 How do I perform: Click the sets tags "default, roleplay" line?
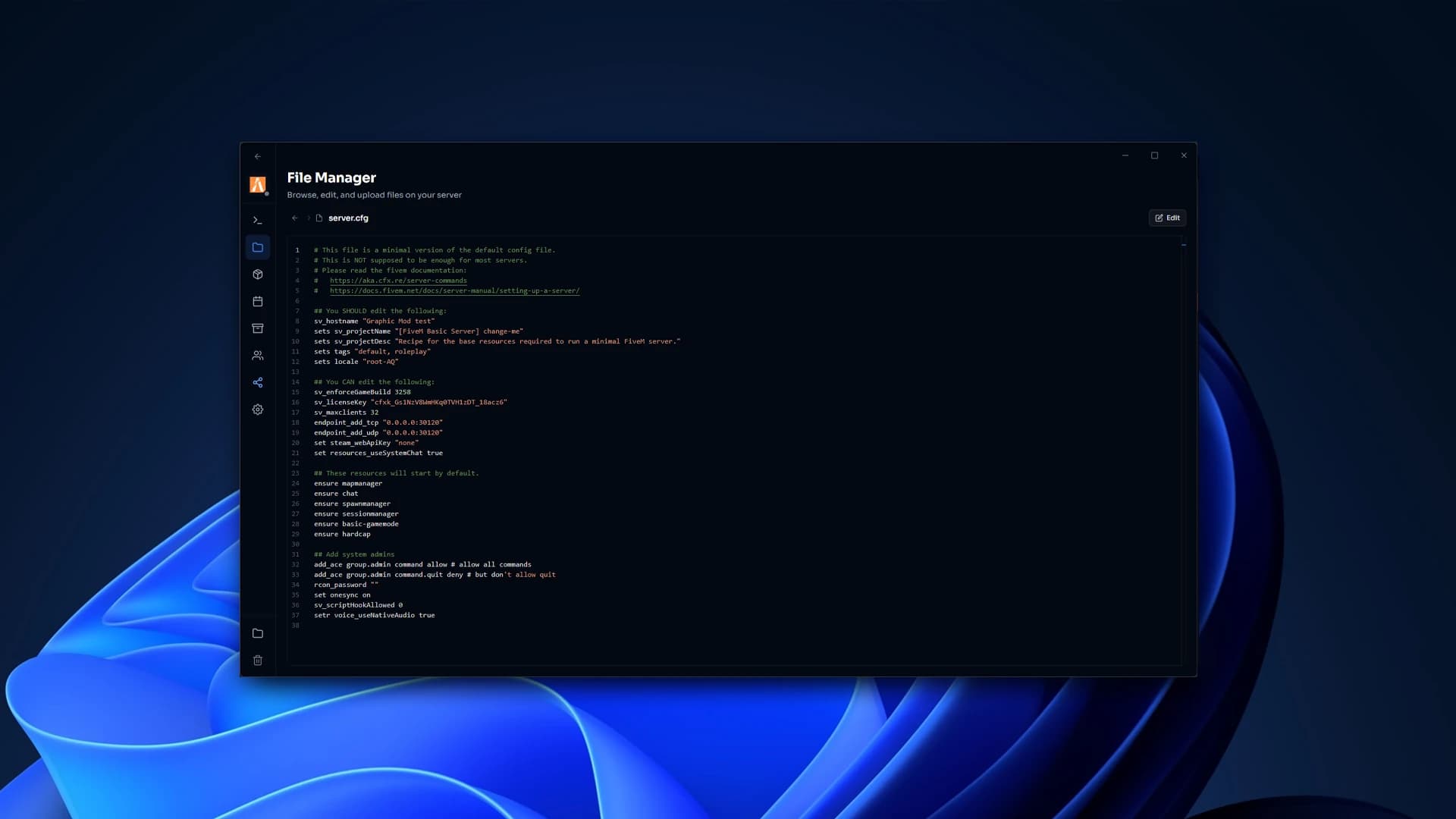372,352
